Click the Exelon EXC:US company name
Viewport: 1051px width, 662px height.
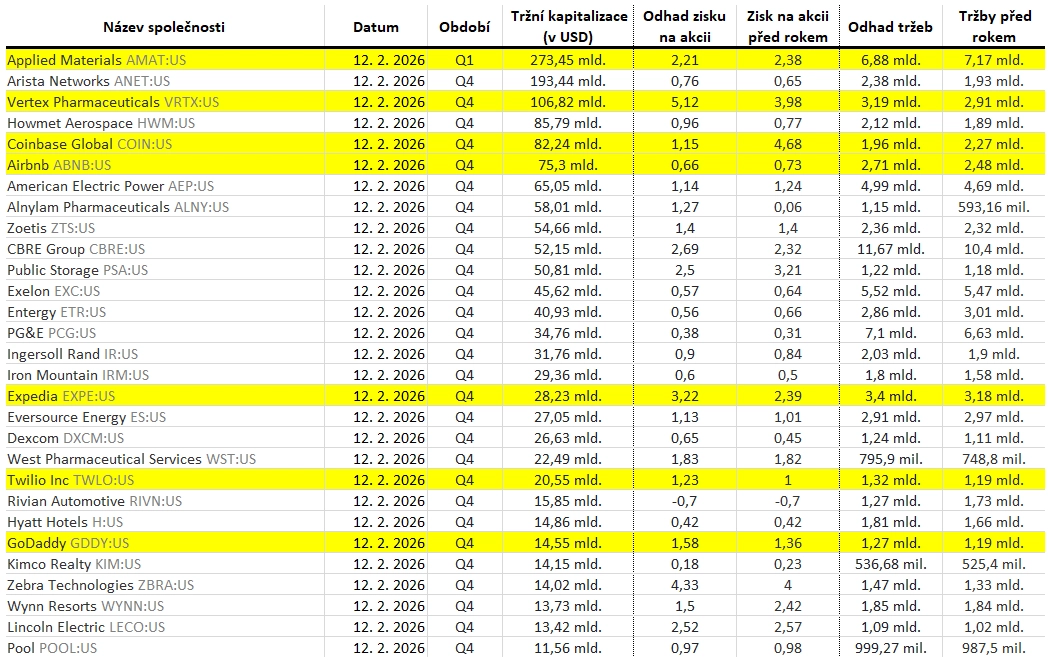tap(54, 291)
